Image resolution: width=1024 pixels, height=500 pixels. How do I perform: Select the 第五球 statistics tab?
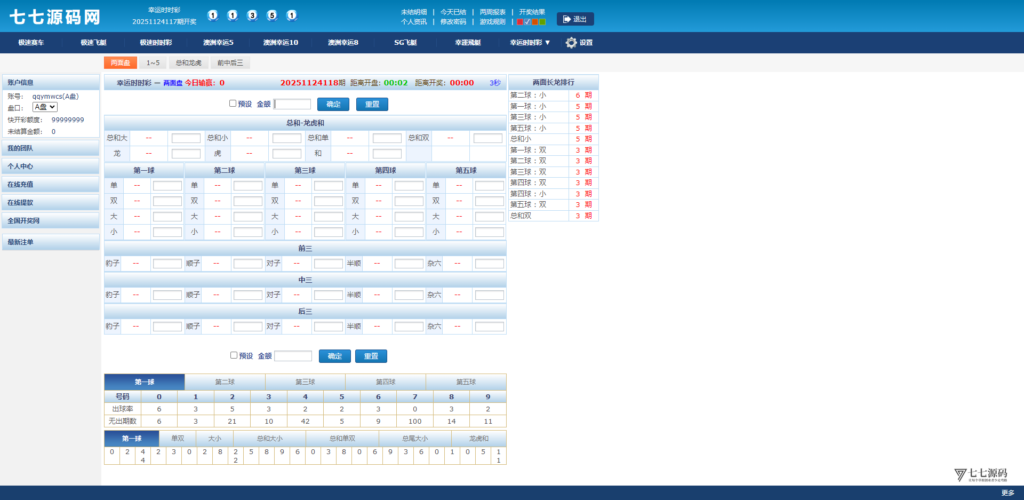(x=466, y=382)
